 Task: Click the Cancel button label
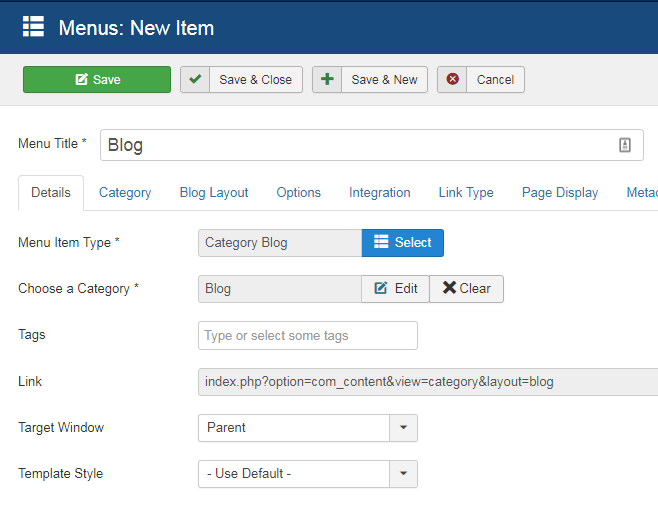click(495, 79)
